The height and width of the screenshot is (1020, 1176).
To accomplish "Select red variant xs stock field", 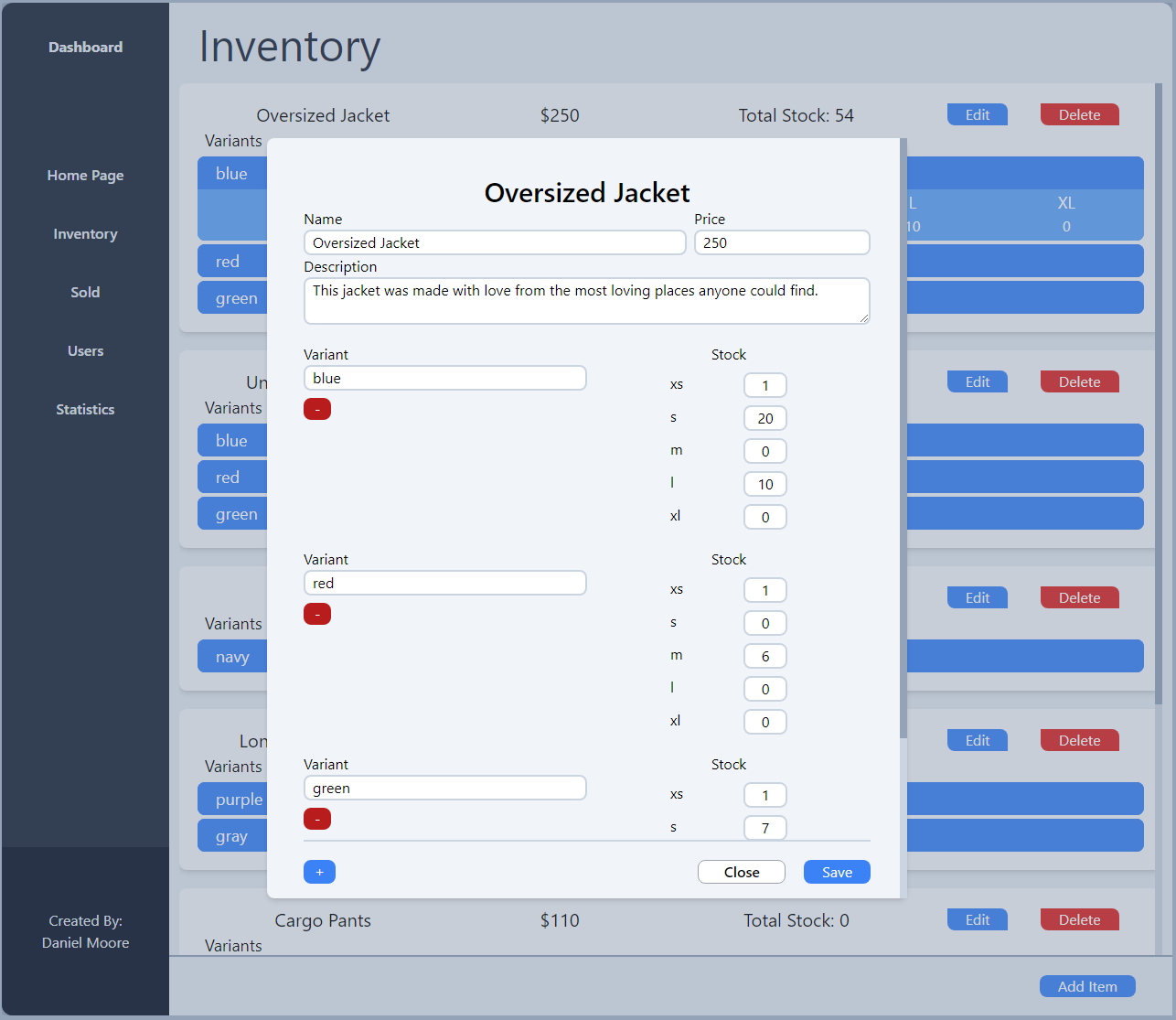I will pyautogui.click(x=765, y=590).
